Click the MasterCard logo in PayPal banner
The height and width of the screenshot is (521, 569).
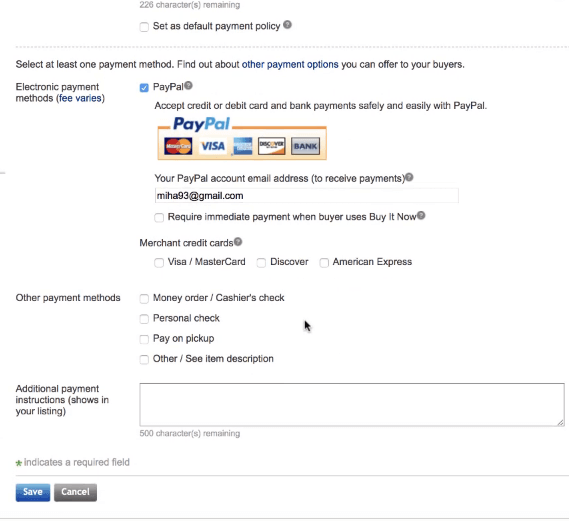(x=178, y=146)
